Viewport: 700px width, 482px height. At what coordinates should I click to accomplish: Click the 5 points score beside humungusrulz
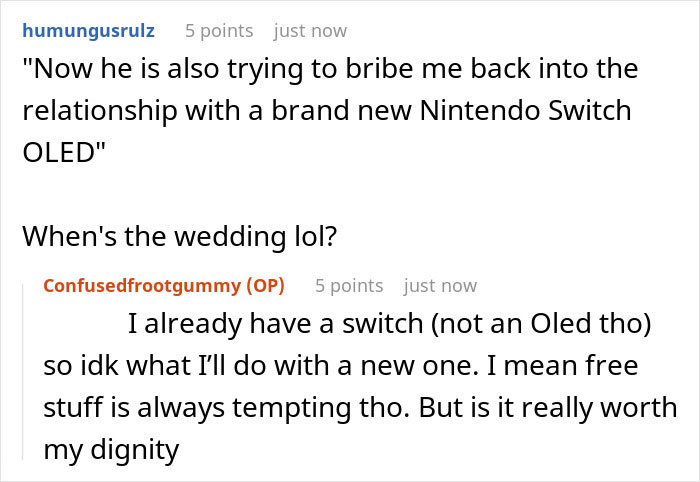tap(219, 30)
